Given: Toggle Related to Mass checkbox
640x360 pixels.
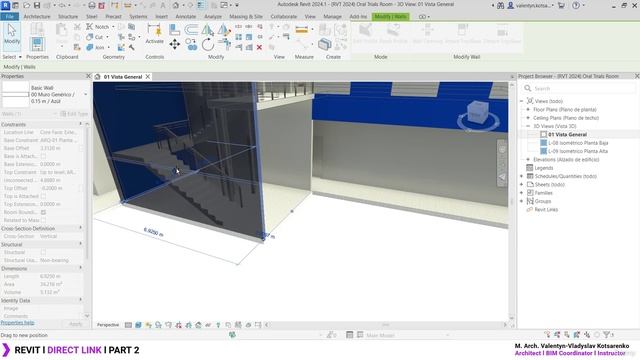Looking at the screenshot, I should (x=43, y=220).
